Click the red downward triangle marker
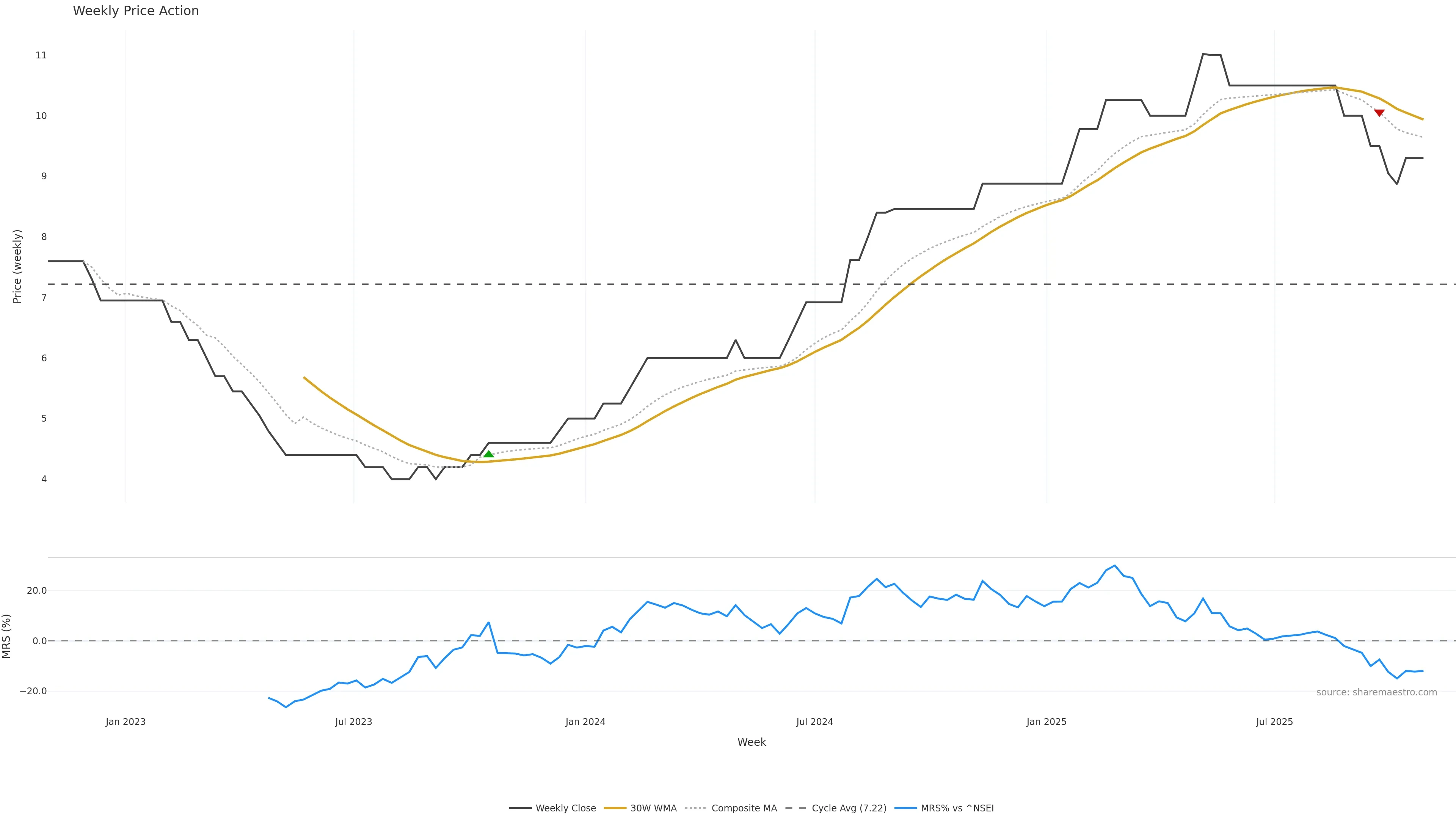The height and width of the screenshot is (819, 1456). tap(1379, 113)
